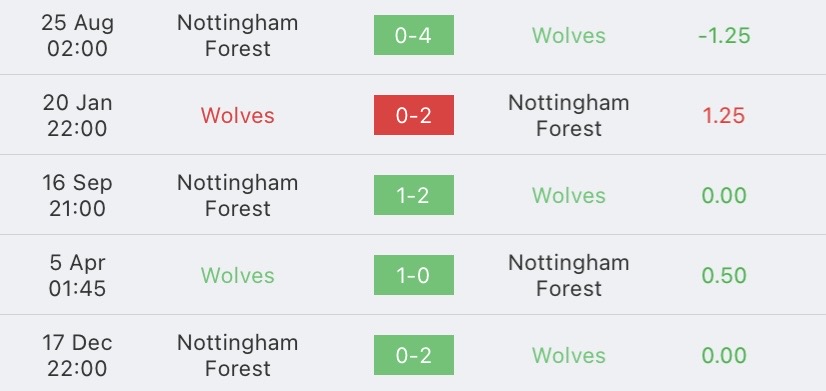Image resolution: width=826 pixels, height=391 pixels.
Task: Open the 1-0 score for 5 Apr
Action: point(414,275)
